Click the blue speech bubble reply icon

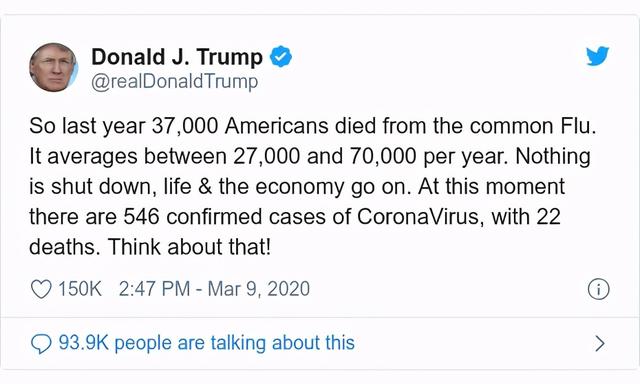tap(41, 344)
